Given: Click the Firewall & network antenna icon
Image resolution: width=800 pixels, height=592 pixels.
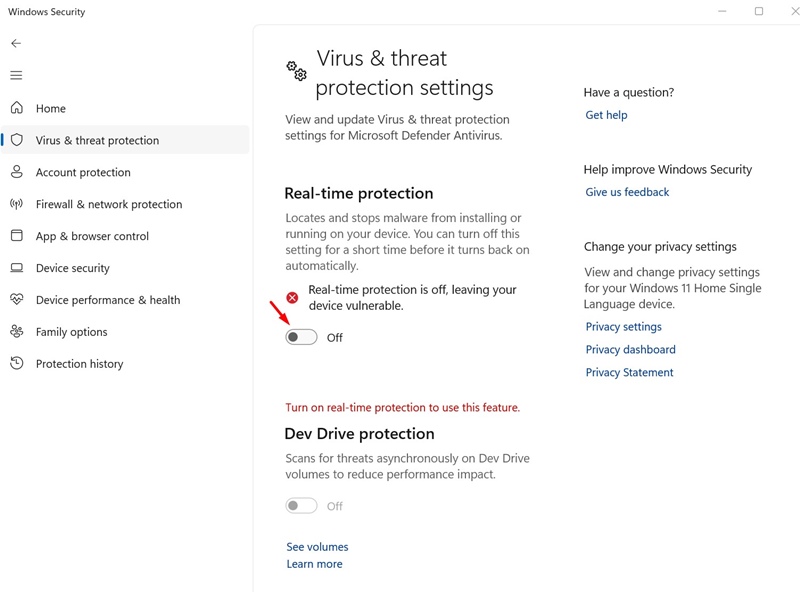Looking at the screenshot, I should coord(17,204).
